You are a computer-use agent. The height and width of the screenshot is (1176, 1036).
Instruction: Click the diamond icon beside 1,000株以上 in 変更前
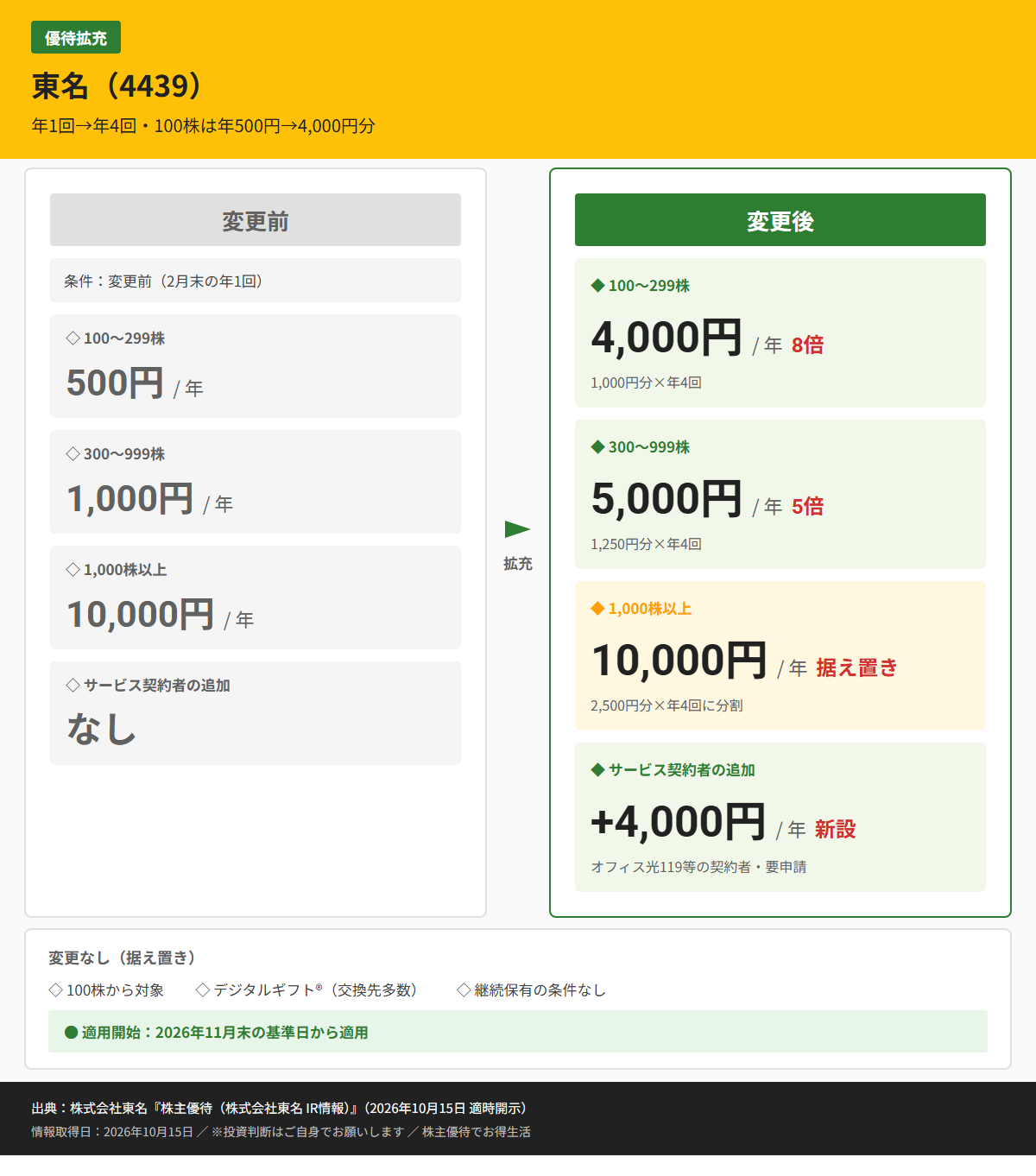[73, 570]
